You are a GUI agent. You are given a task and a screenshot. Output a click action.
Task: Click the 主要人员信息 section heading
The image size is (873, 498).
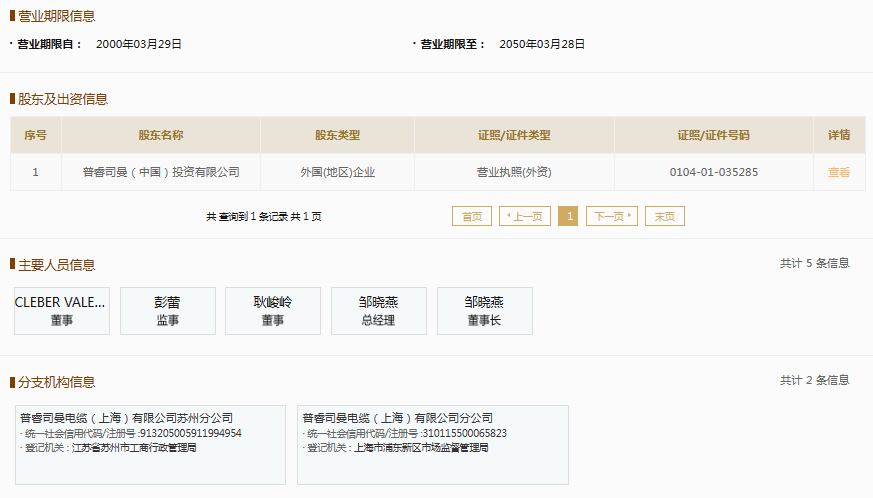(57, 265)
